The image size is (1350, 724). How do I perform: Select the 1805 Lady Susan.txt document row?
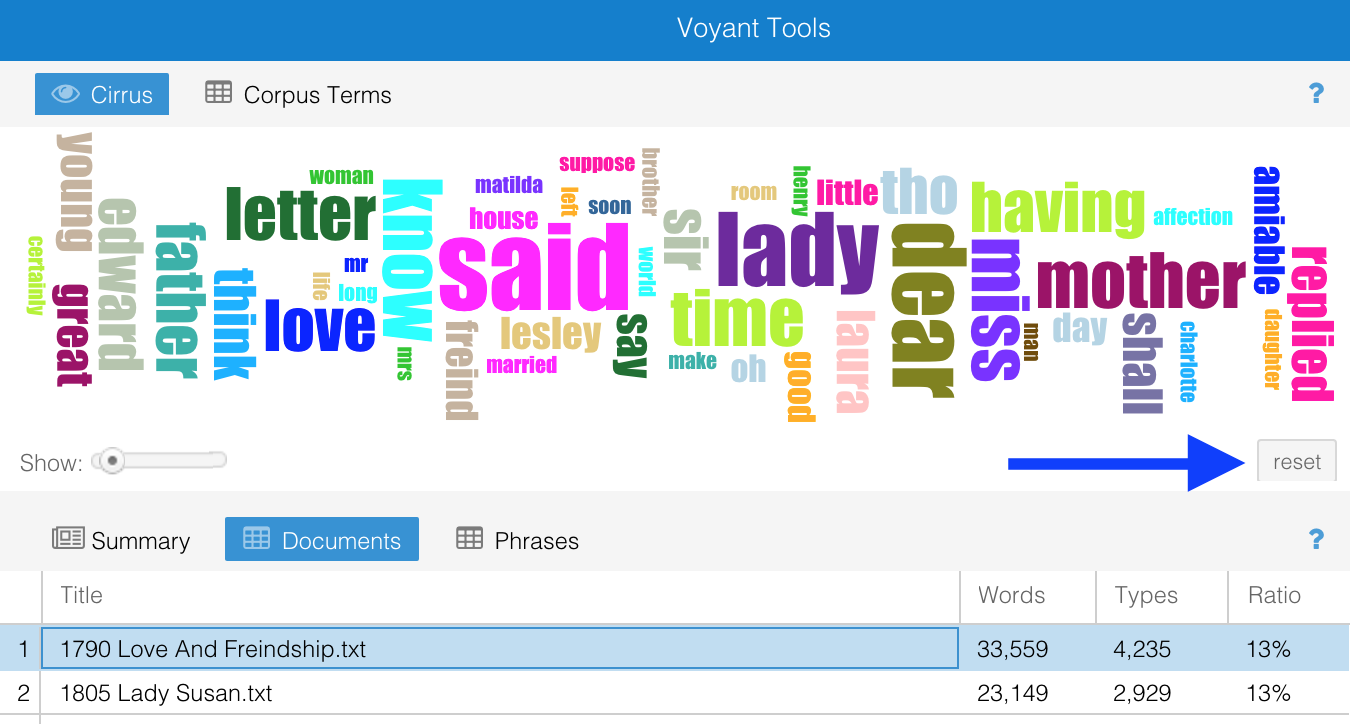[x=500, y=692]
